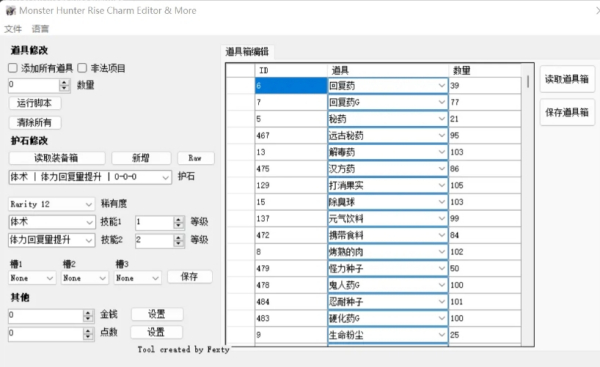Click the row header of 秘药 row

pos(241,119)
